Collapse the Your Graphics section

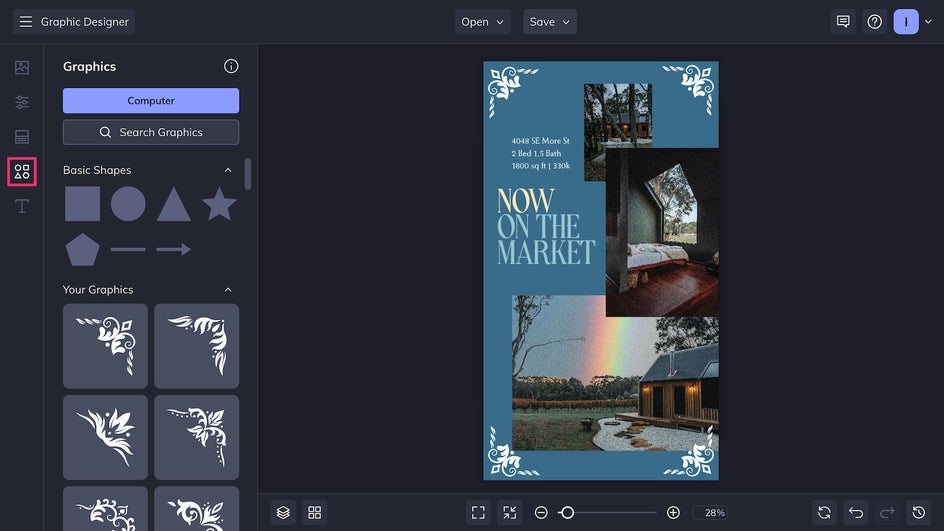(x=228, y=290)
